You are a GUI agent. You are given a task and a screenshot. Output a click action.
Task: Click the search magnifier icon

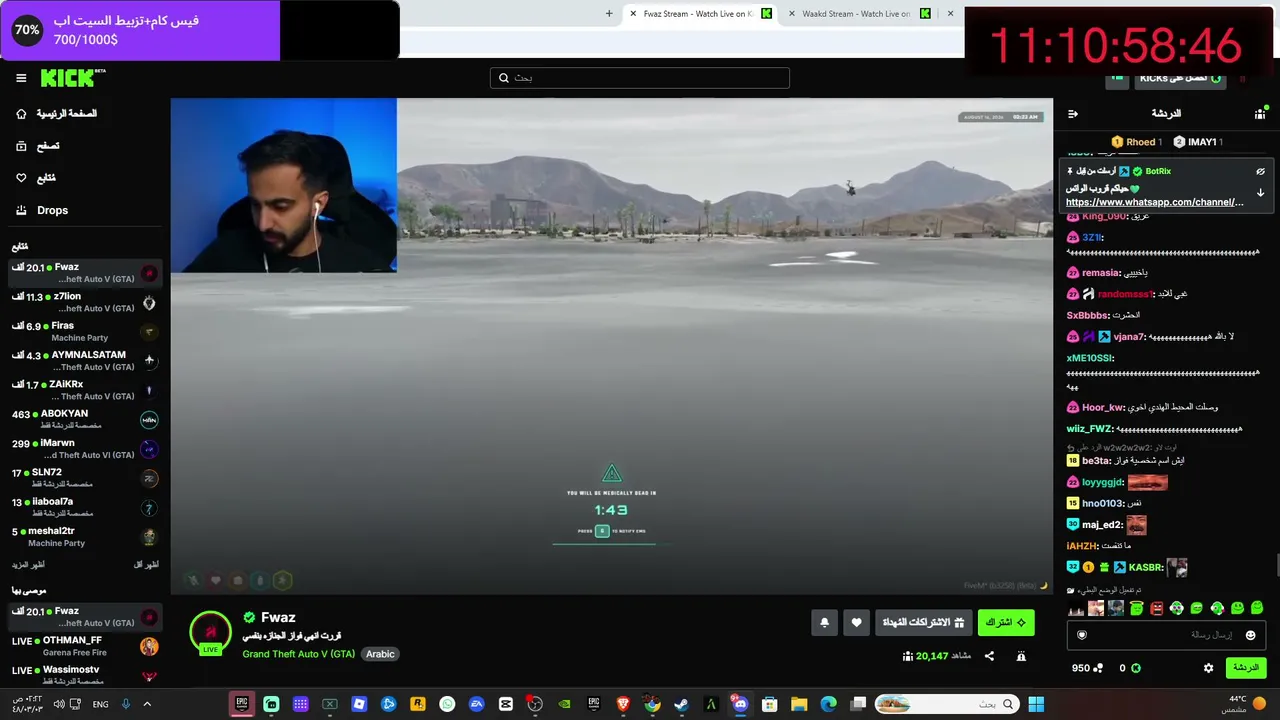tap(504, 78)
